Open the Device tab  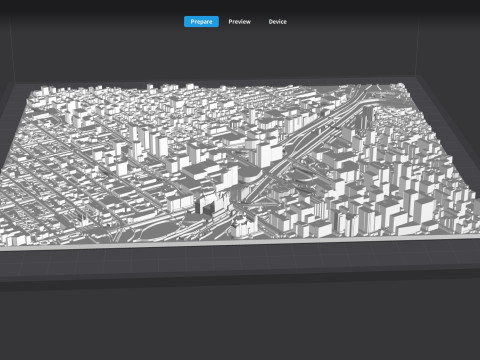(277, 22)
